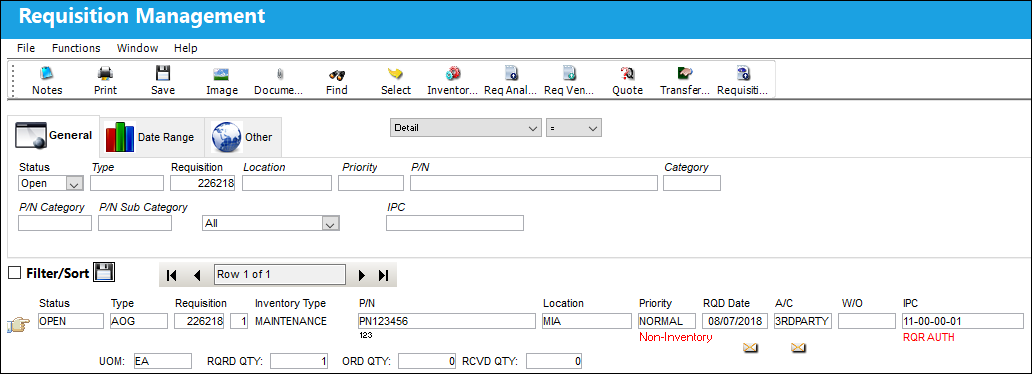Click the RCVD QTY field

point(555,361)
